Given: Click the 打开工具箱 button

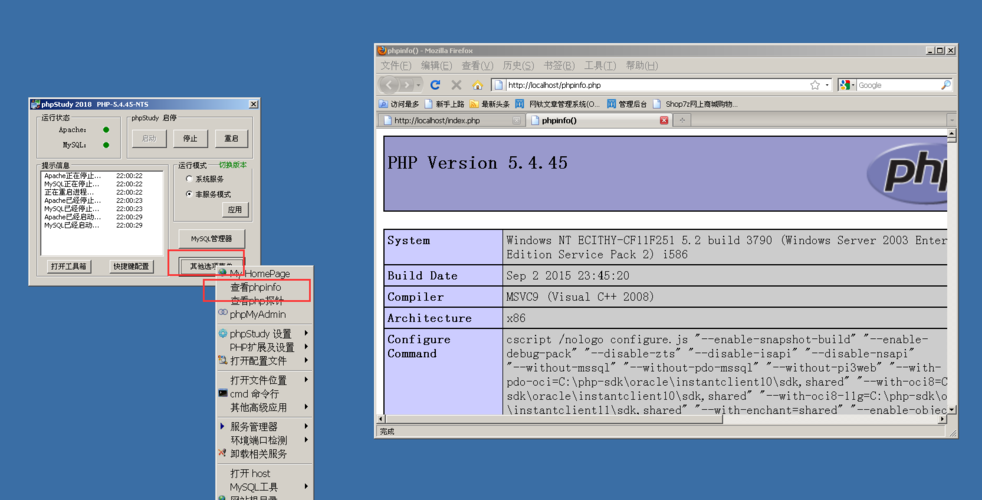Looking at the screenshot, I should pos(69,266).
